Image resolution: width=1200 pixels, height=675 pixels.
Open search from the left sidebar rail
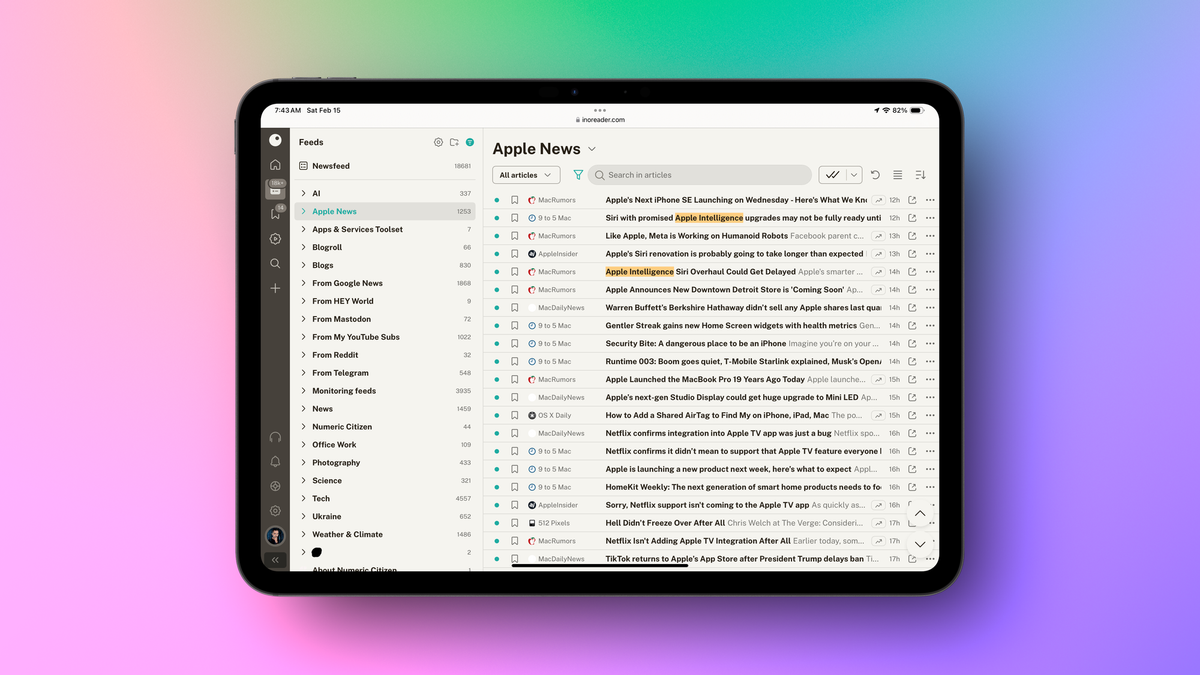[276, 263]
